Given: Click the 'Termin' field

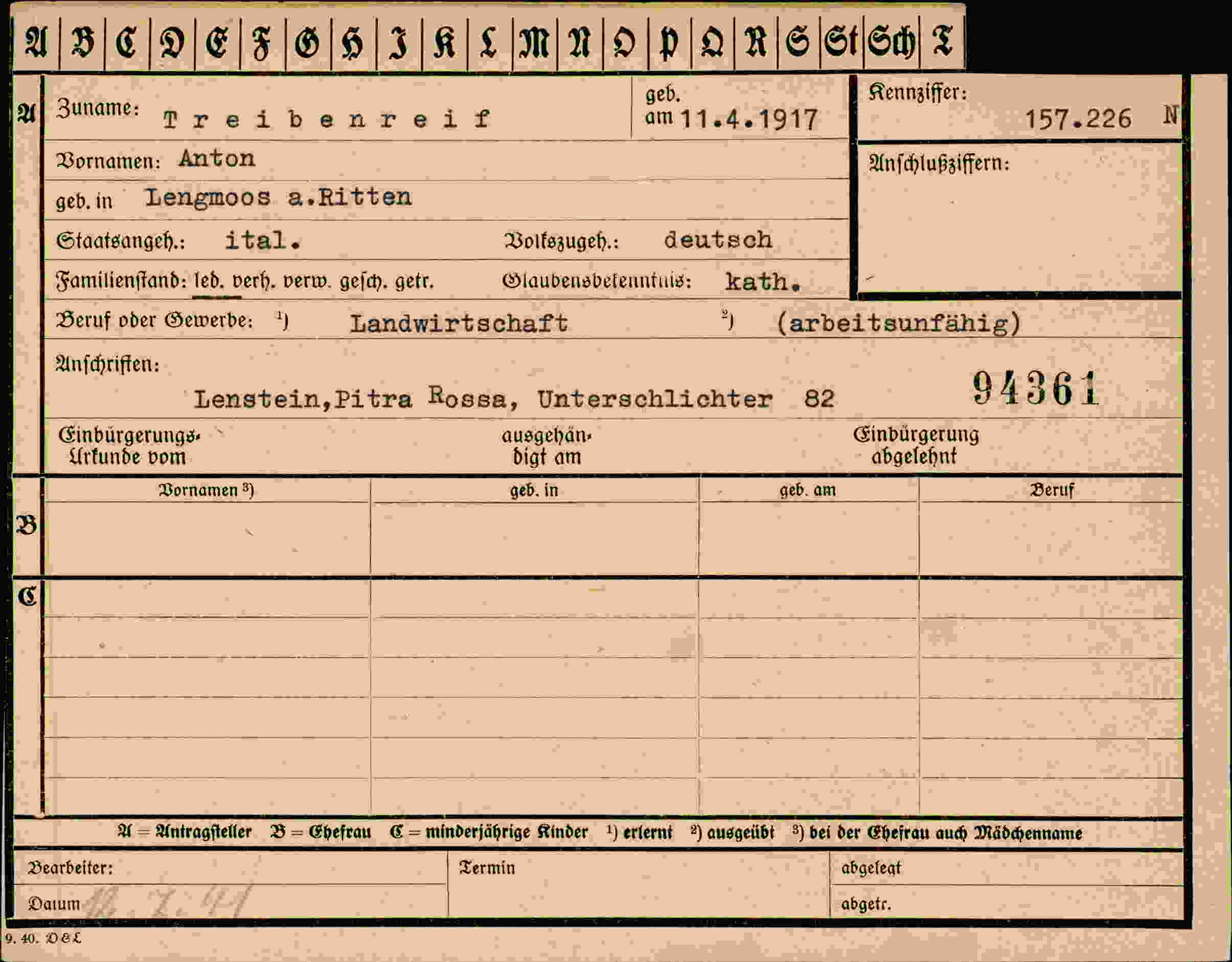Looking at the screenshot, I should 638,884.
